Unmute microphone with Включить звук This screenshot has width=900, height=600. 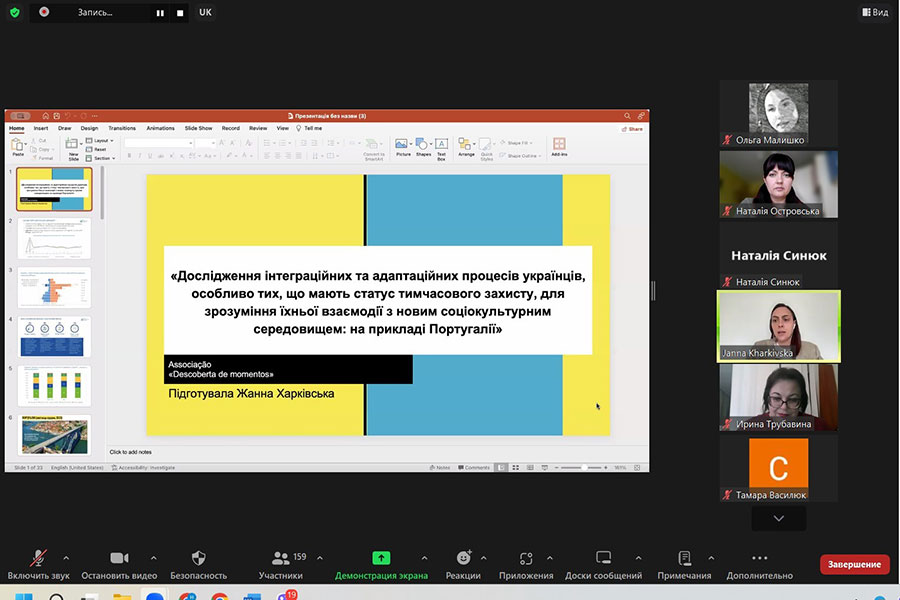pyautogui.click(x=39, y=558)
